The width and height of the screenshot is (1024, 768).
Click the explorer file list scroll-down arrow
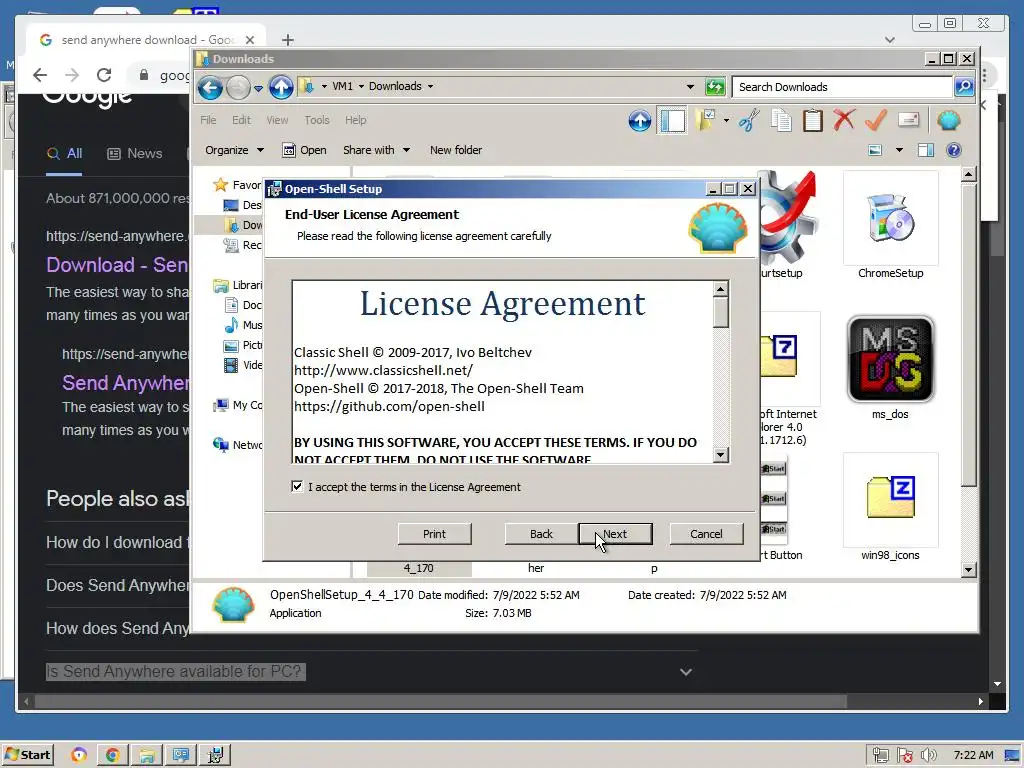click(968, 569)
